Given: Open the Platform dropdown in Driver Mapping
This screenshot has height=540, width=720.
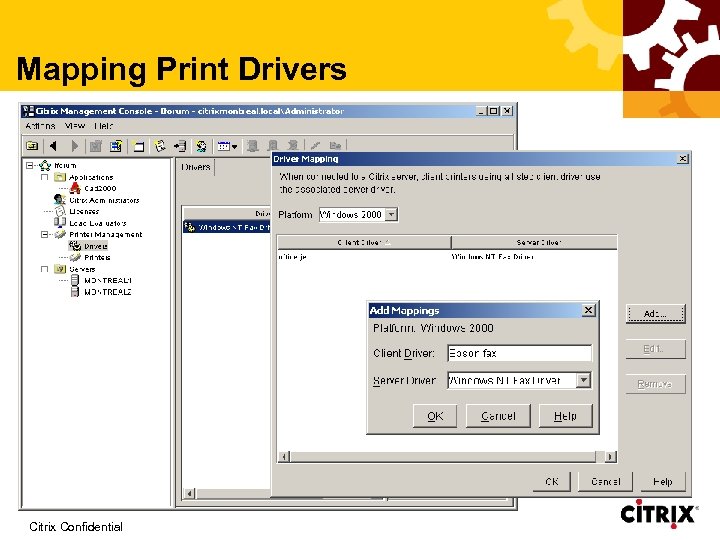Looking at the screenshot, I should tap(391, 214).
